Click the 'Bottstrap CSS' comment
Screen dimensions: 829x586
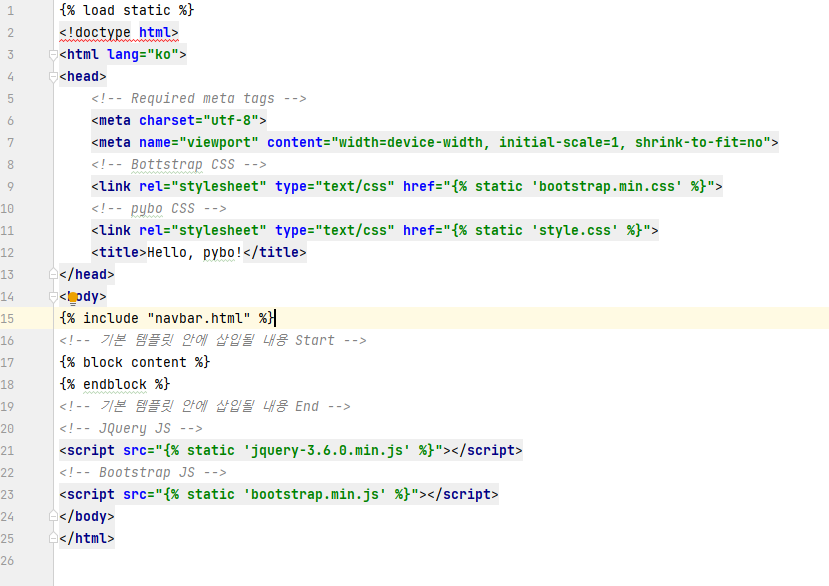179,164
